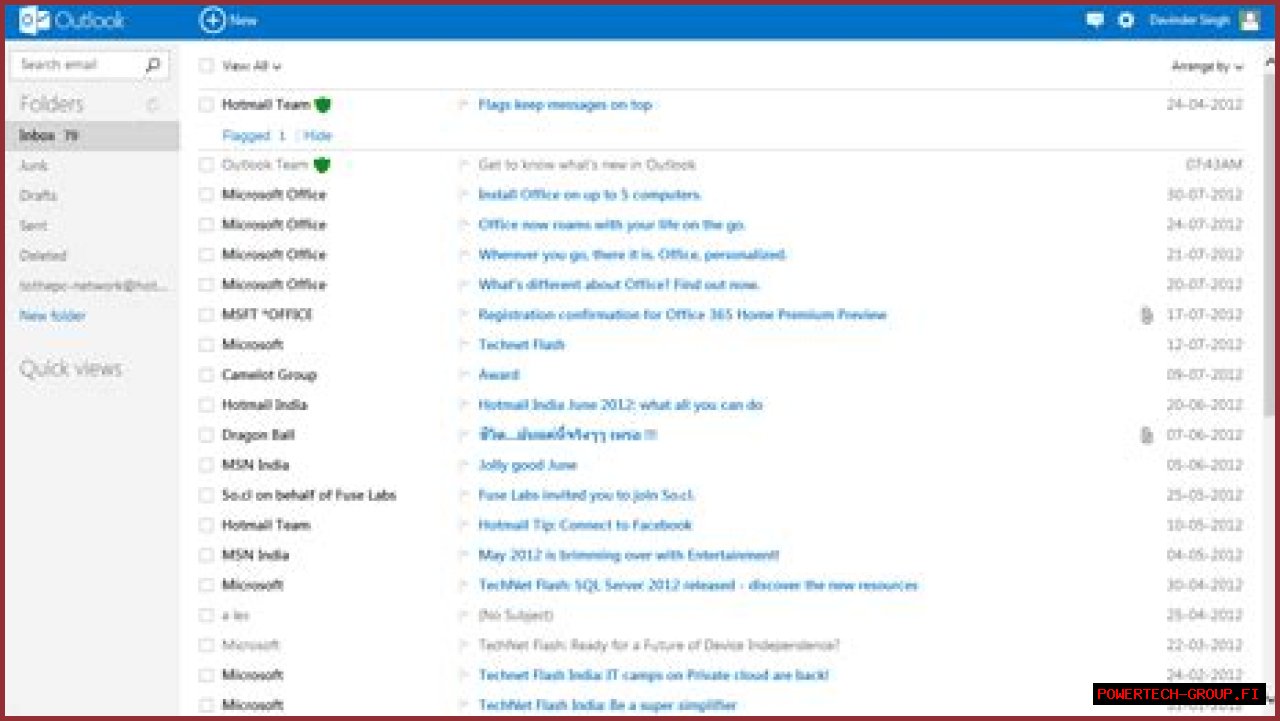Toggle flag on Flags keep messages on top

463,105
